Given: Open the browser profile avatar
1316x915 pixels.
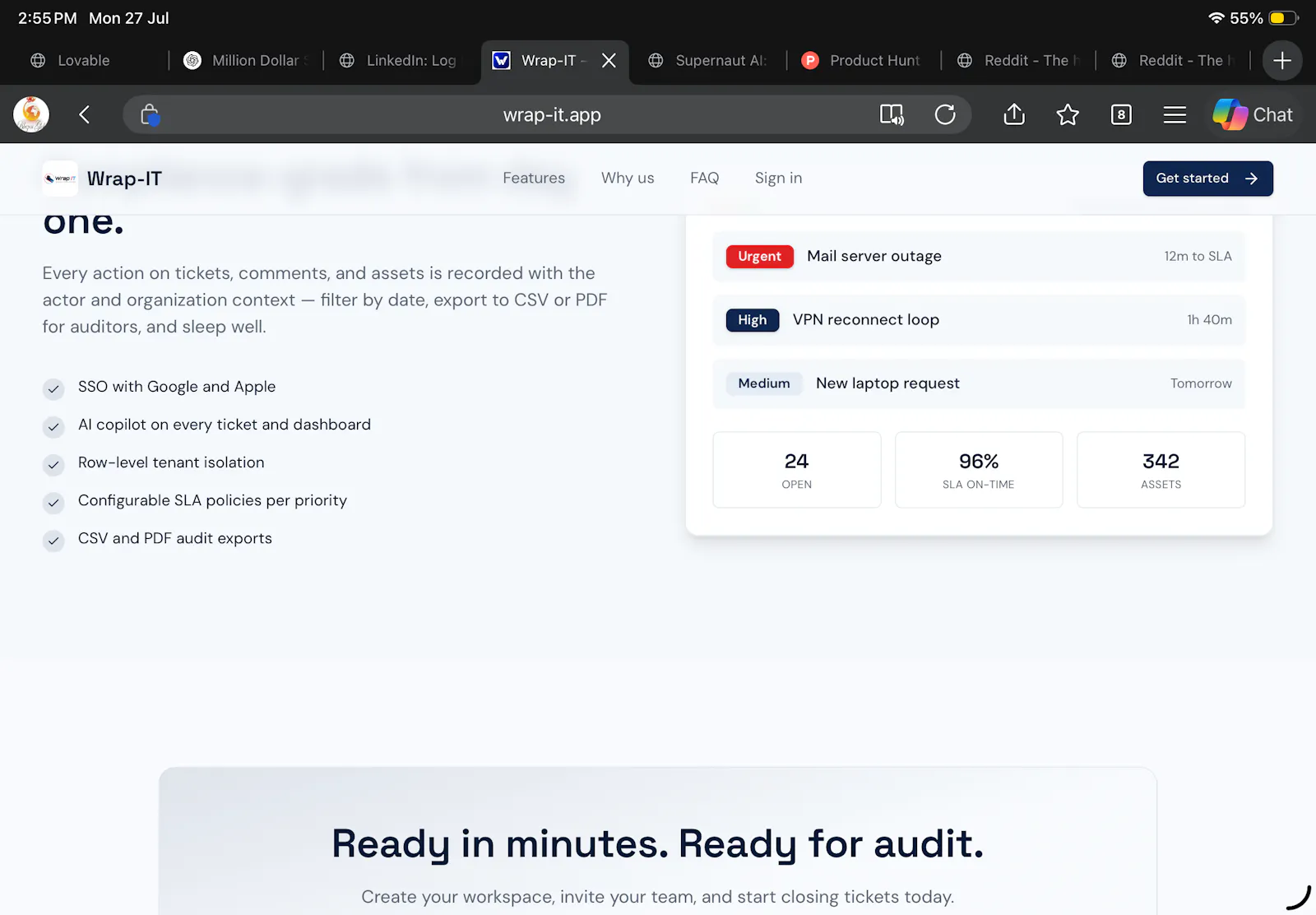Looking at the screenshot, I should pyautogui.click(x=31, y=114).
